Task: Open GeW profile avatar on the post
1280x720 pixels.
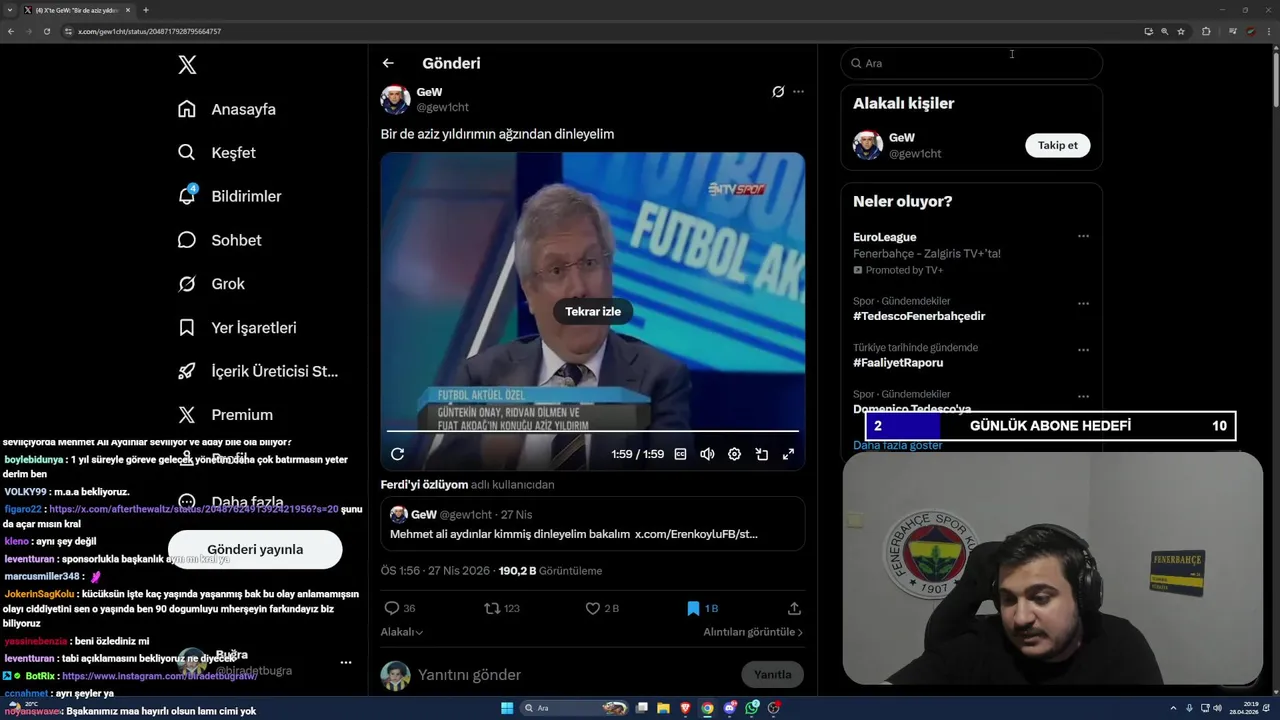Action: coord(396,99)
